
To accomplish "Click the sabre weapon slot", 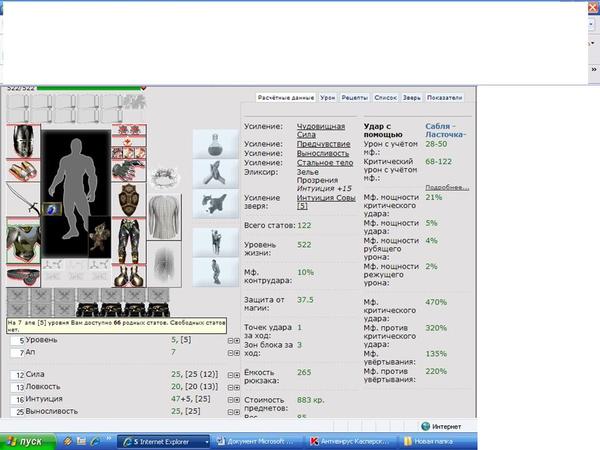I will (23, 199).
